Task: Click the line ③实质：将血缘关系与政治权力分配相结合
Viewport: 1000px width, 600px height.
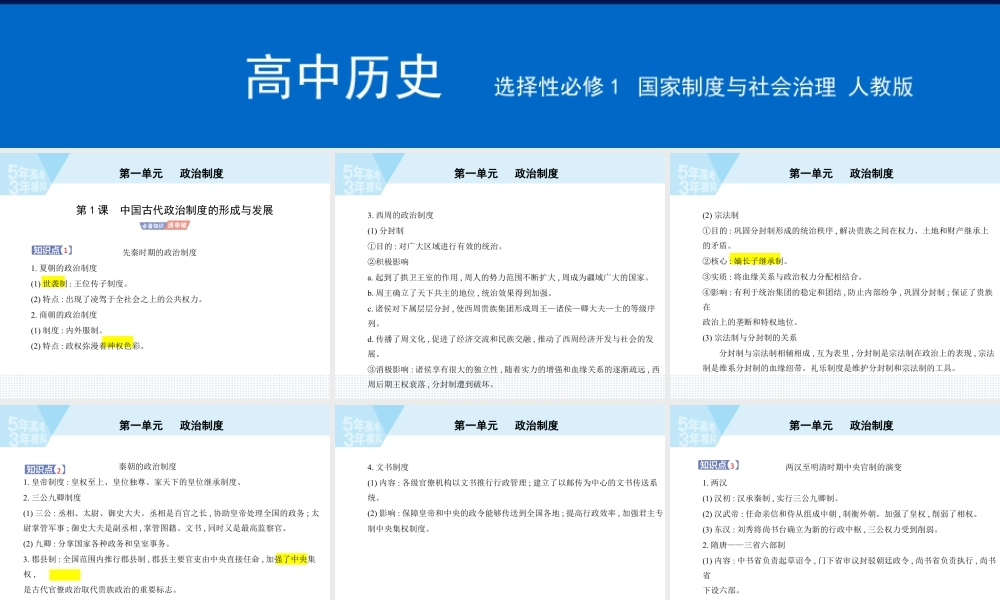Action: pos(783,277)
